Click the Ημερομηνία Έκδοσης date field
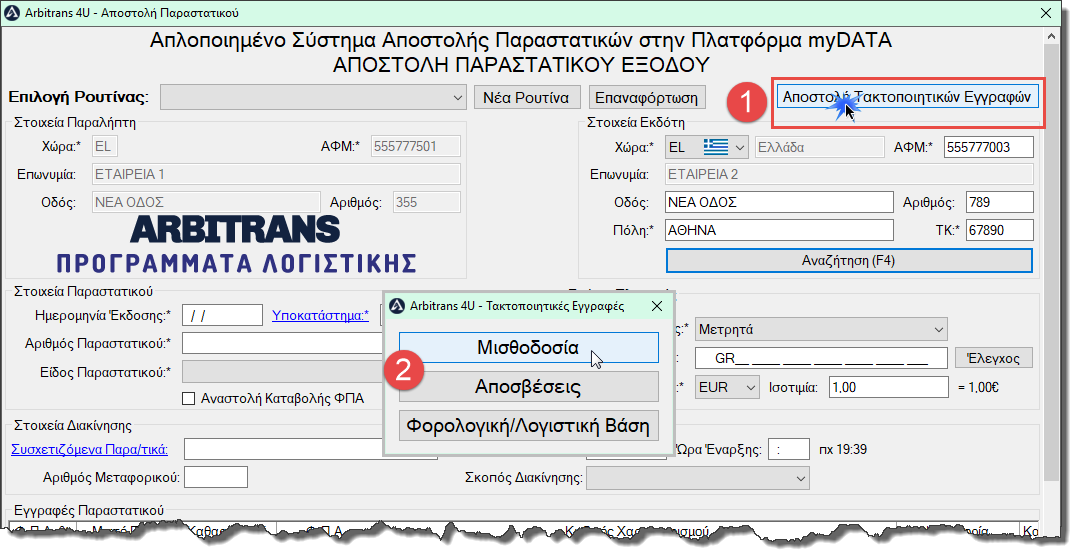This screenshot has height=550, width=1070. 222,315
